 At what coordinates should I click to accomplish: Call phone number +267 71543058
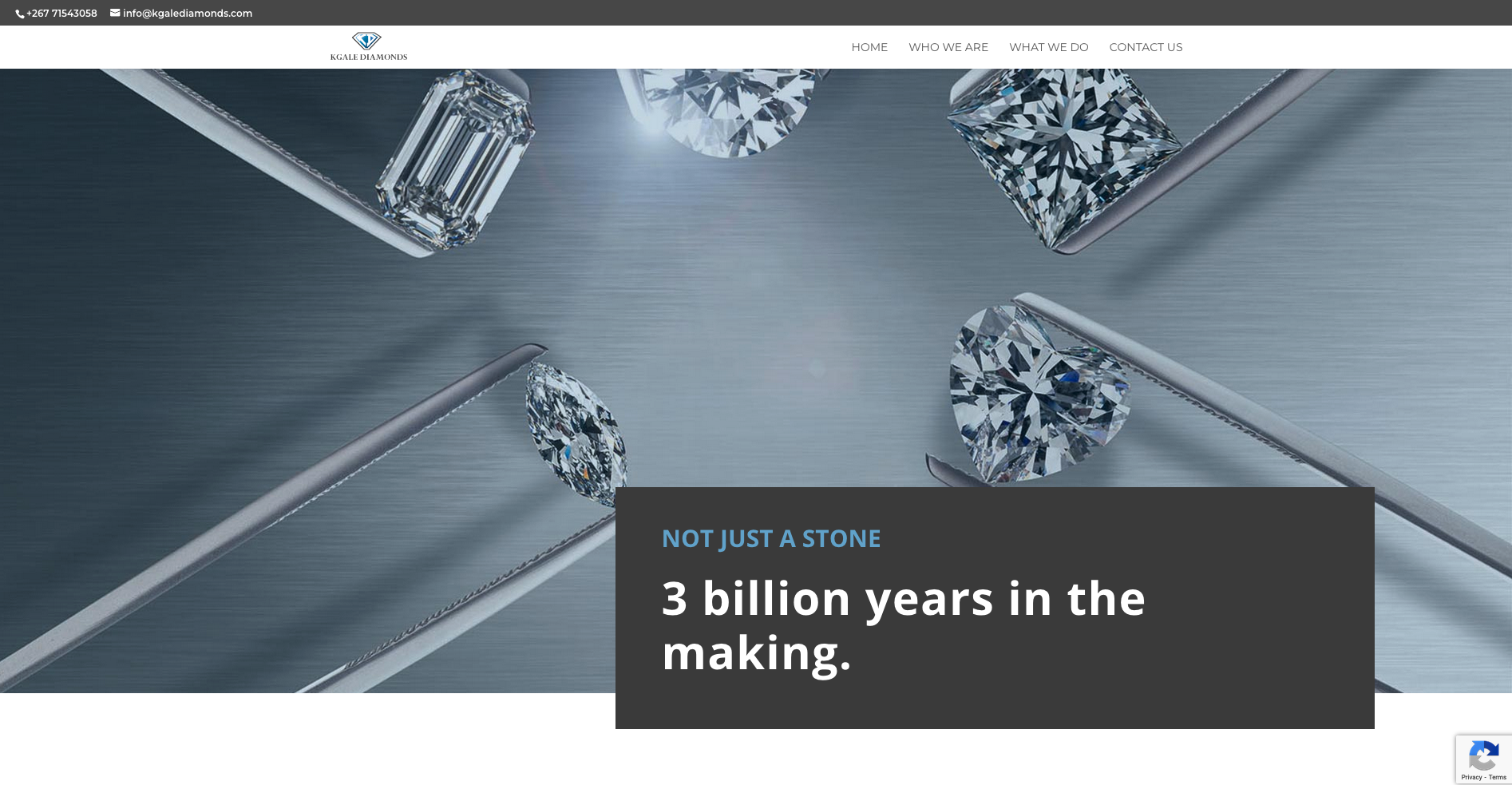(x=61, y=14)
